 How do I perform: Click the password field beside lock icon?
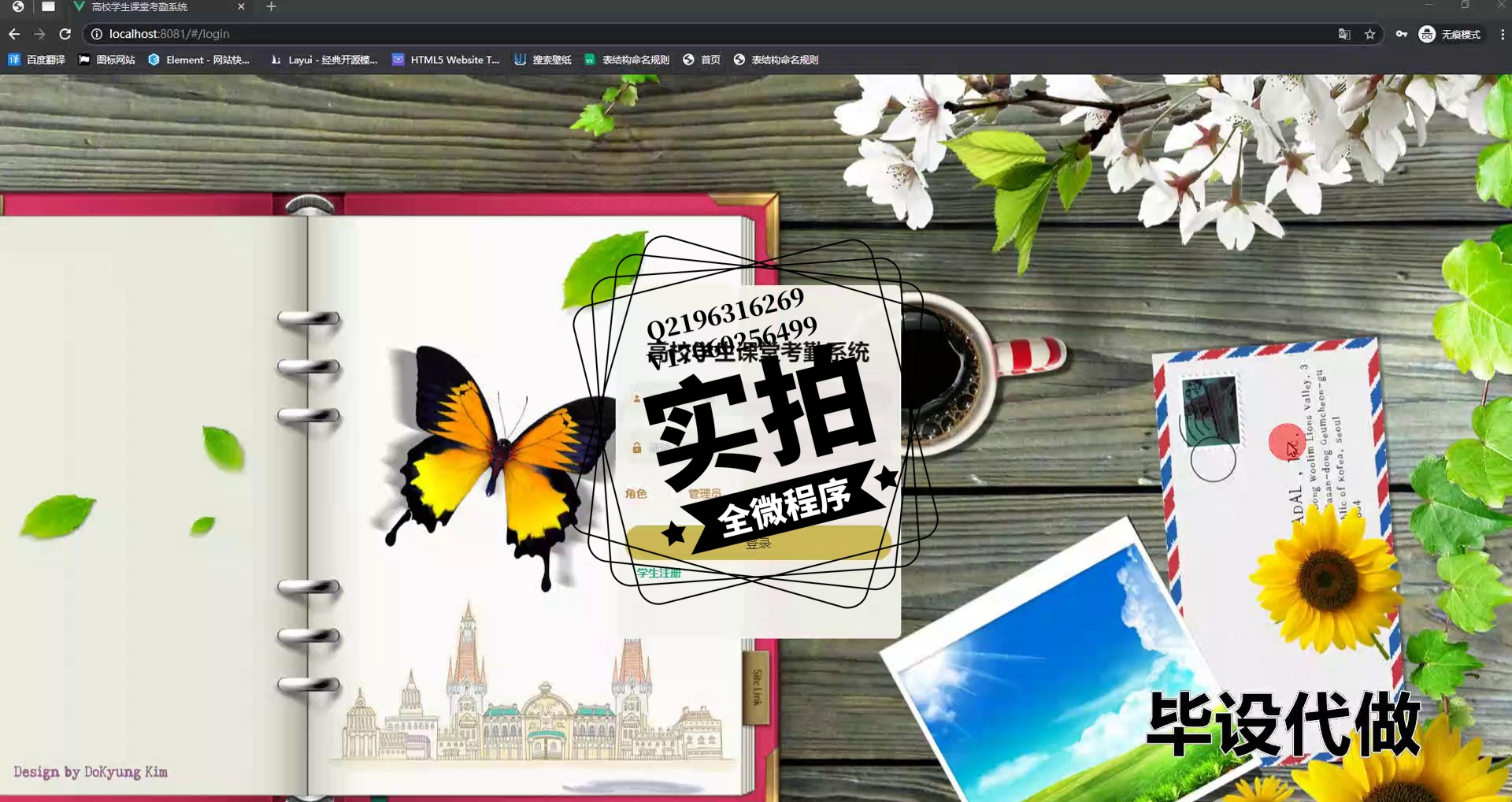tap(758, 447)
